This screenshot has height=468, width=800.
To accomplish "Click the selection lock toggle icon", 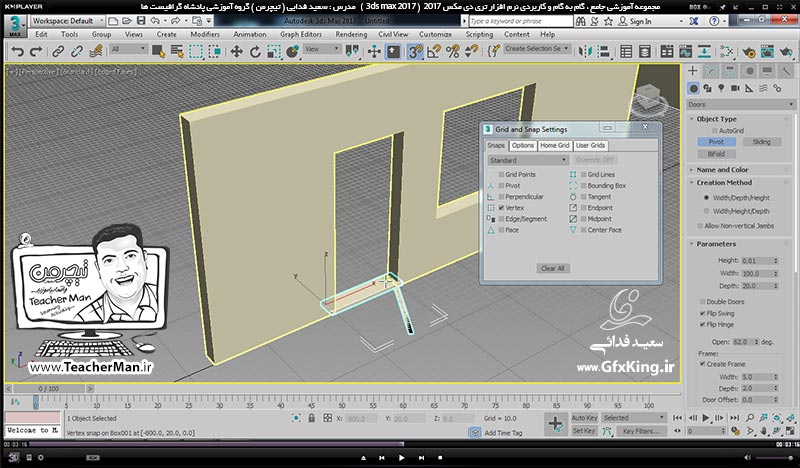I will click(311, 418).
